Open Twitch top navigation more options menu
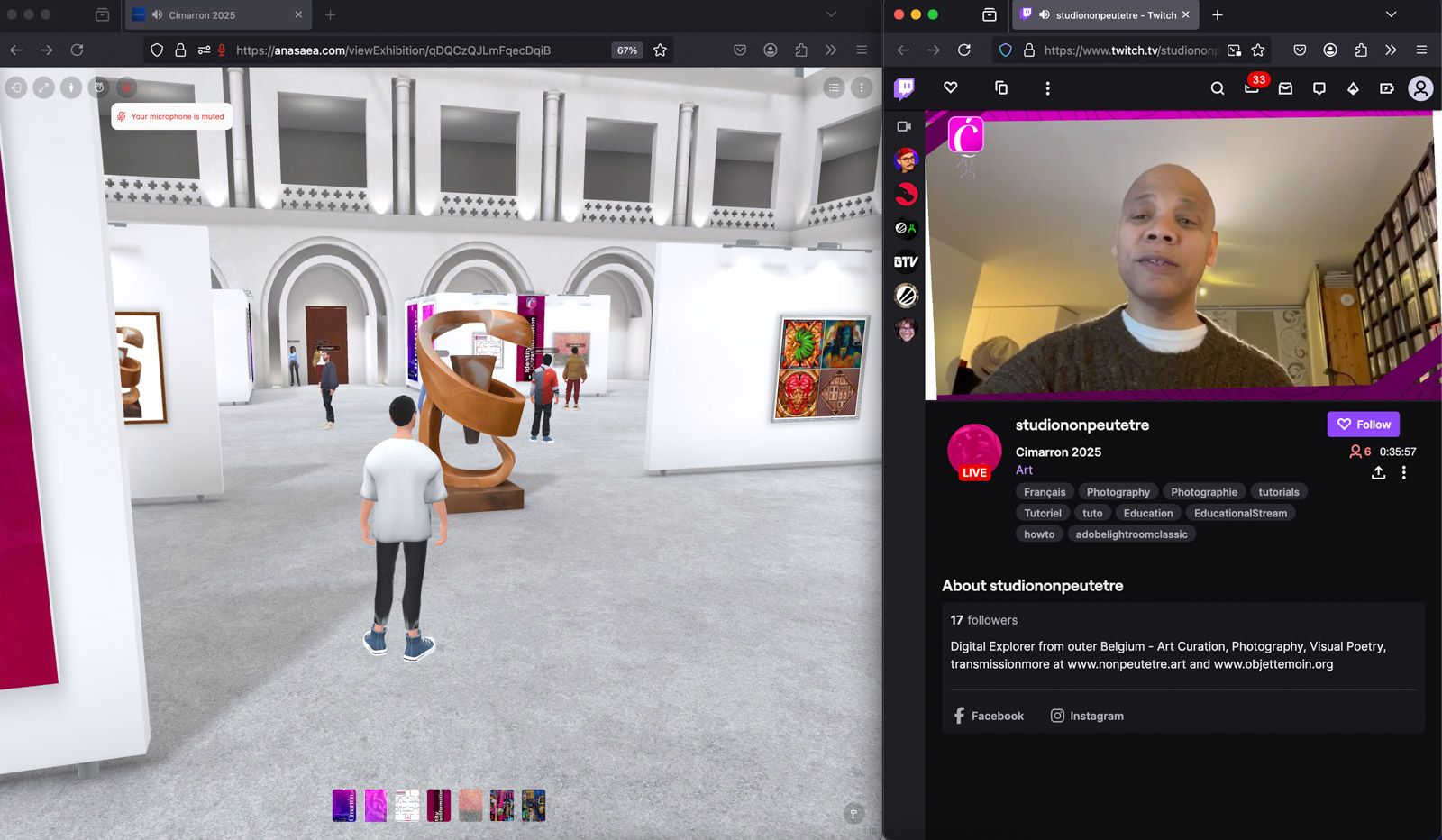 click(1047, 87)
